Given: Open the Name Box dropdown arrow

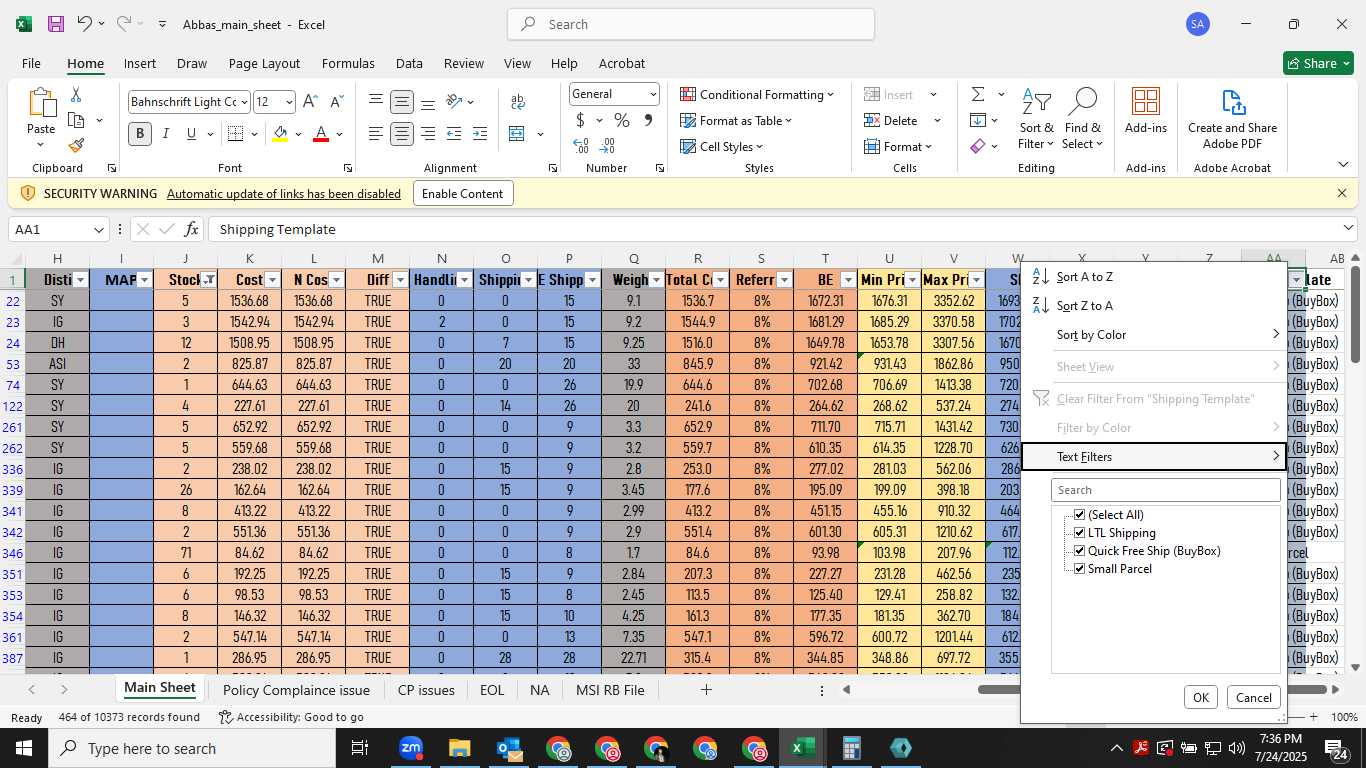Looking at the screenshot, I should [x=99, y=229].
